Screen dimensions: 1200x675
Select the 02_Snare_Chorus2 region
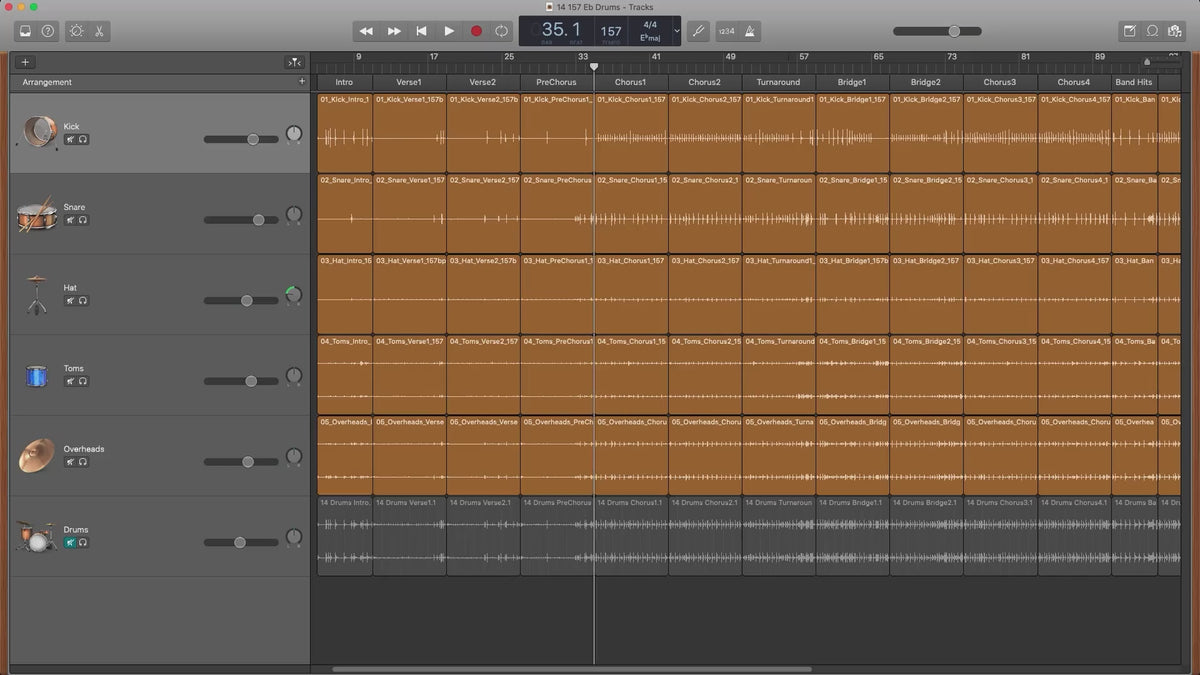705,214
